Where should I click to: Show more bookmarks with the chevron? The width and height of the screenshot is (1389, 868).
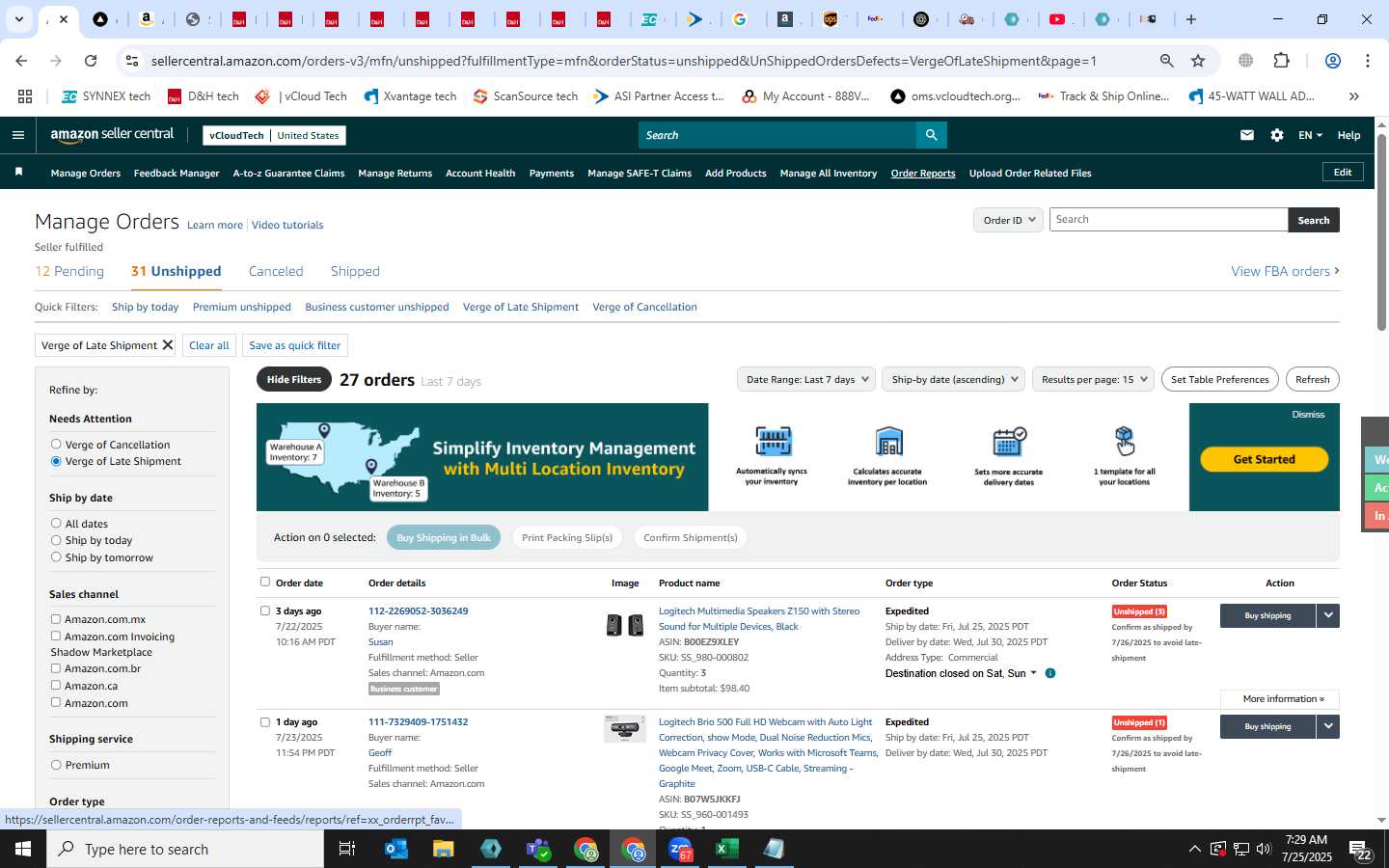pyautogui.click(x=1353, y=96)
